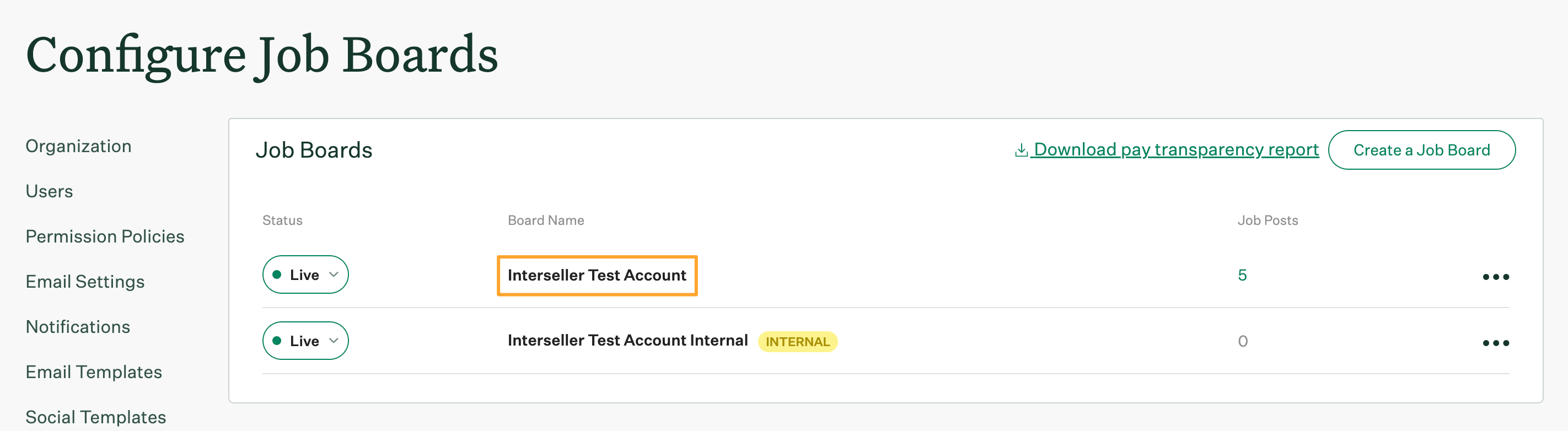This screenshot has width=1568, height=431.
Task: Click the Job Posts column header
Action: click(x=1268, y=220)
